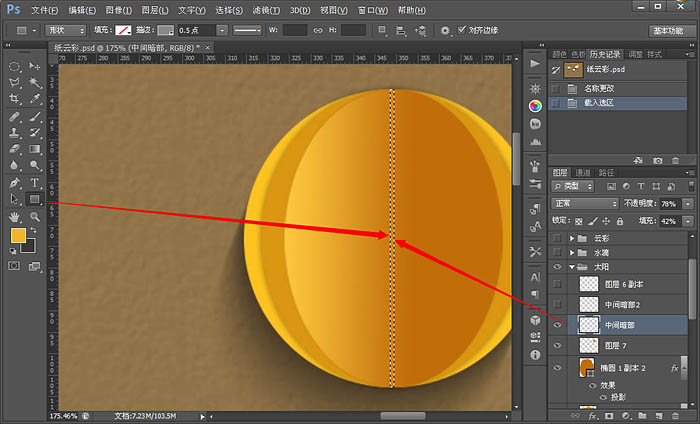700x424 pixels.
Task: Hide the 图层 7 layer
Action: tap(557, 345)
